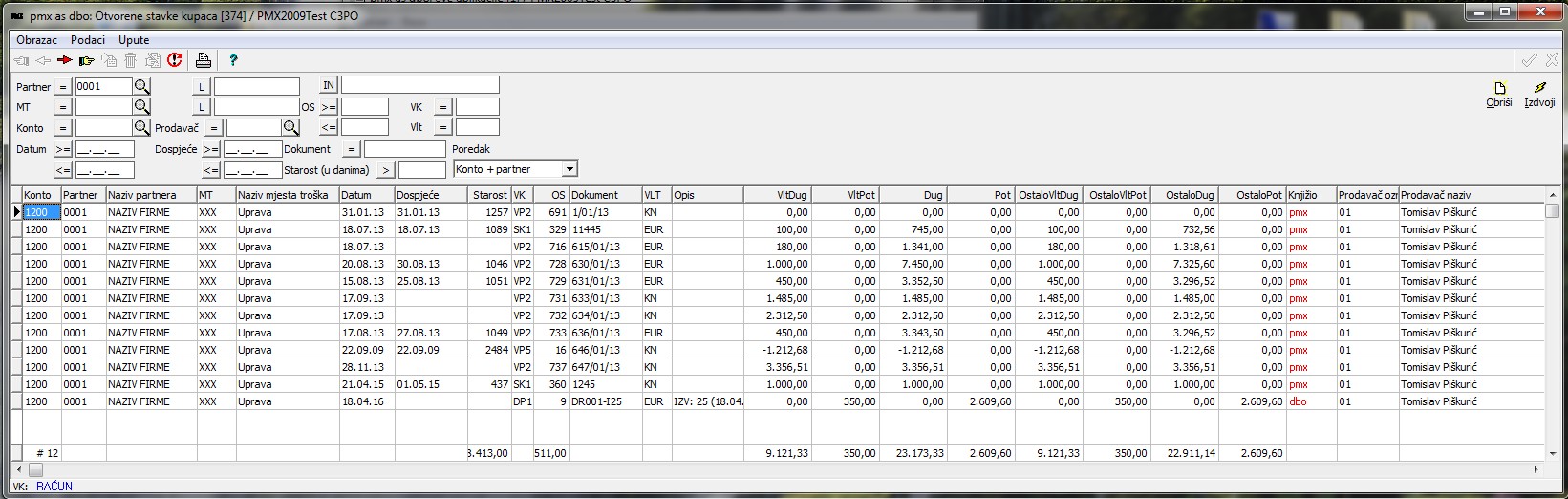Click the new document toolbar icon
Image resolution: width=1568 pixels, height=499 pixels.
(x=109, y=60)
